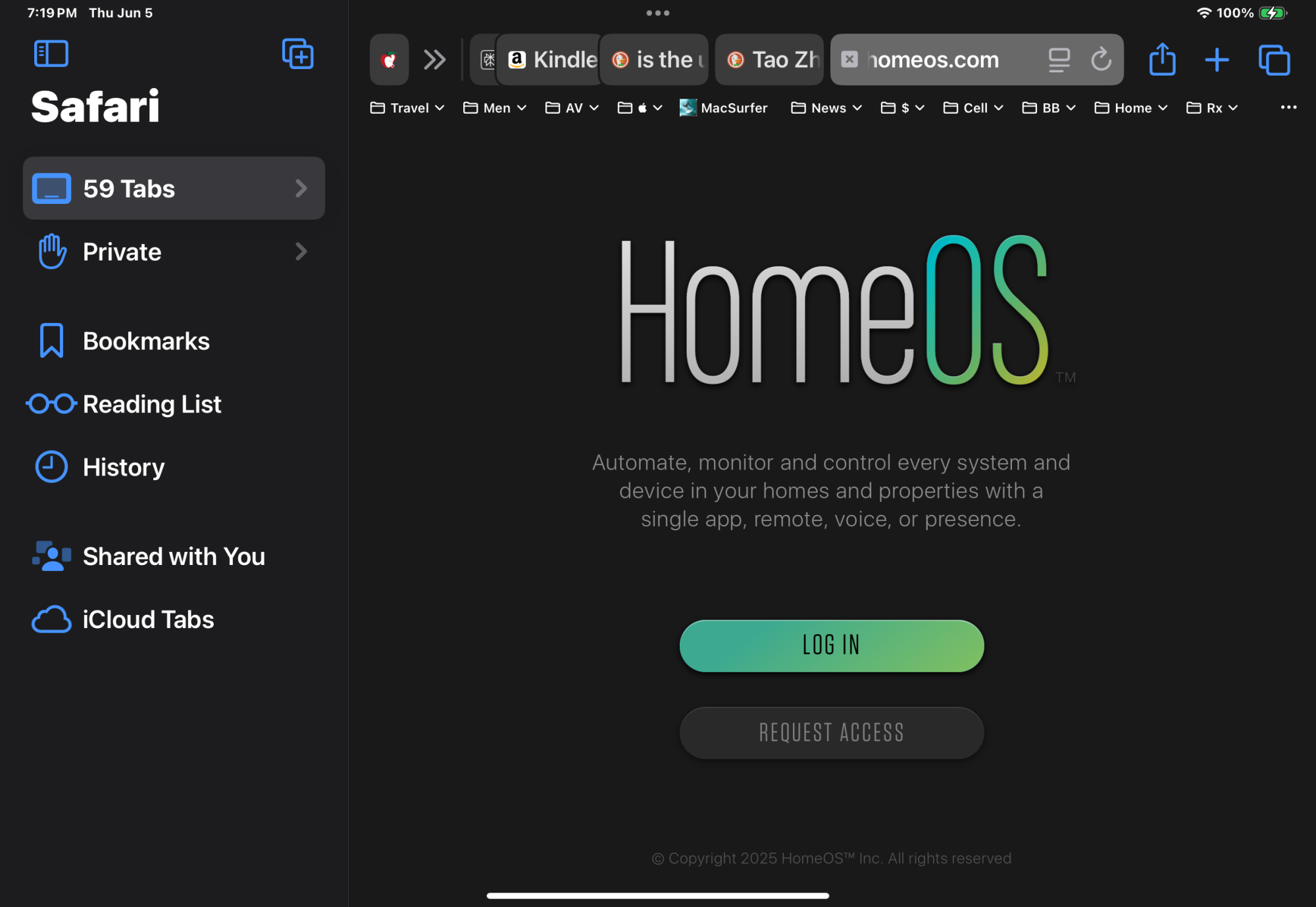The width and height of the screenshot is (1316, 907).
Task: Tap the Share icon in the toolbar
Action: [1162, 60]
